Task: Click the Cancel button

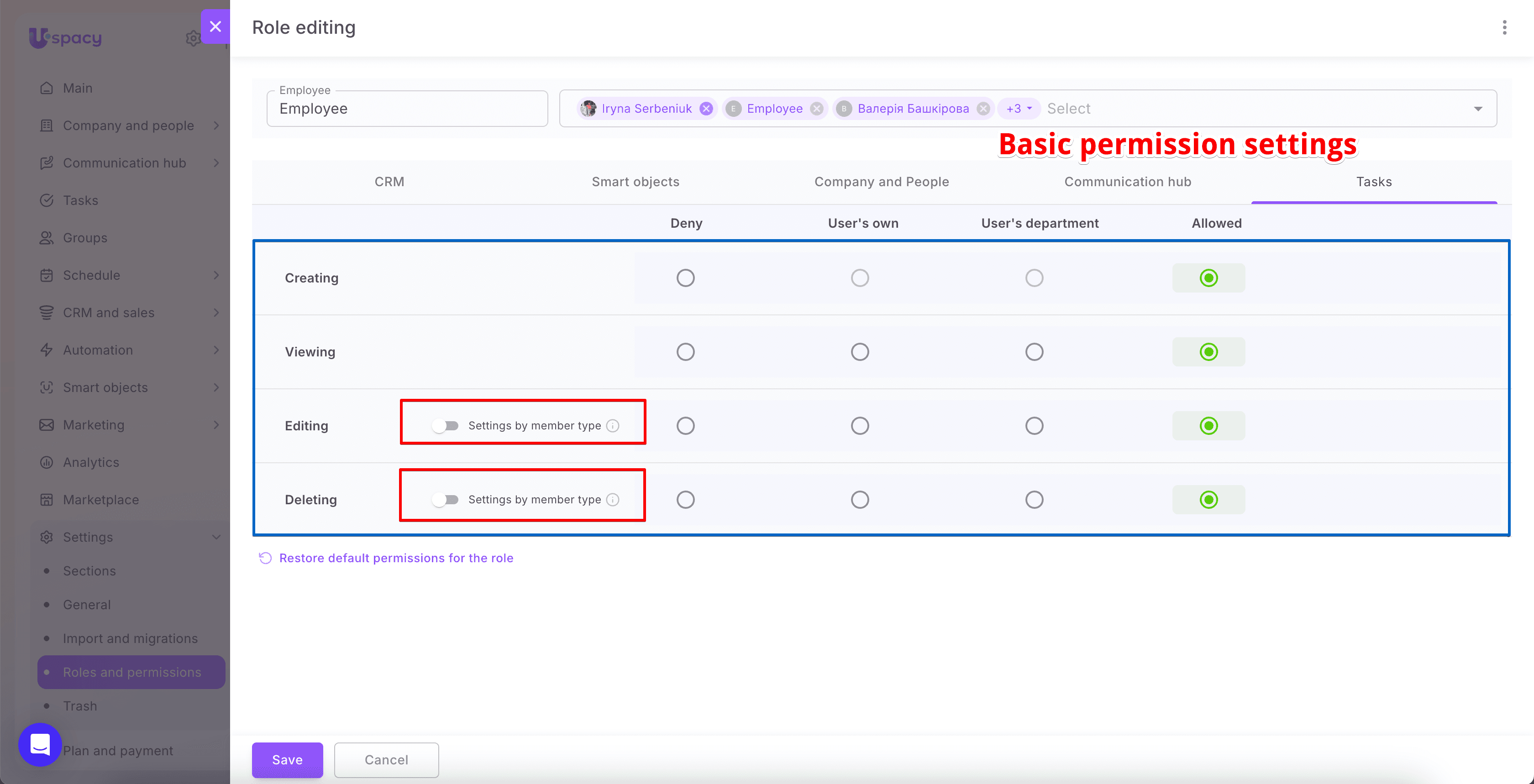Action: coord(387,760)
